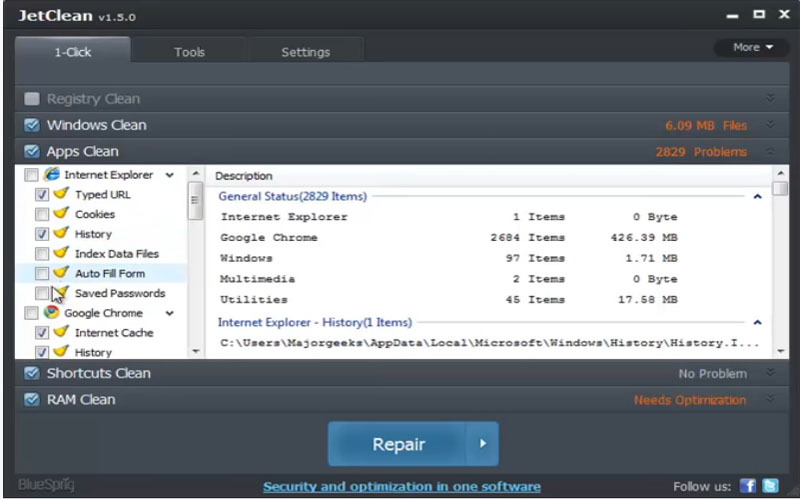The height and width of the screenshot is (500, 800).
Task: Expand the Shortcuts Clean section chevron
Action: point(770,373)
